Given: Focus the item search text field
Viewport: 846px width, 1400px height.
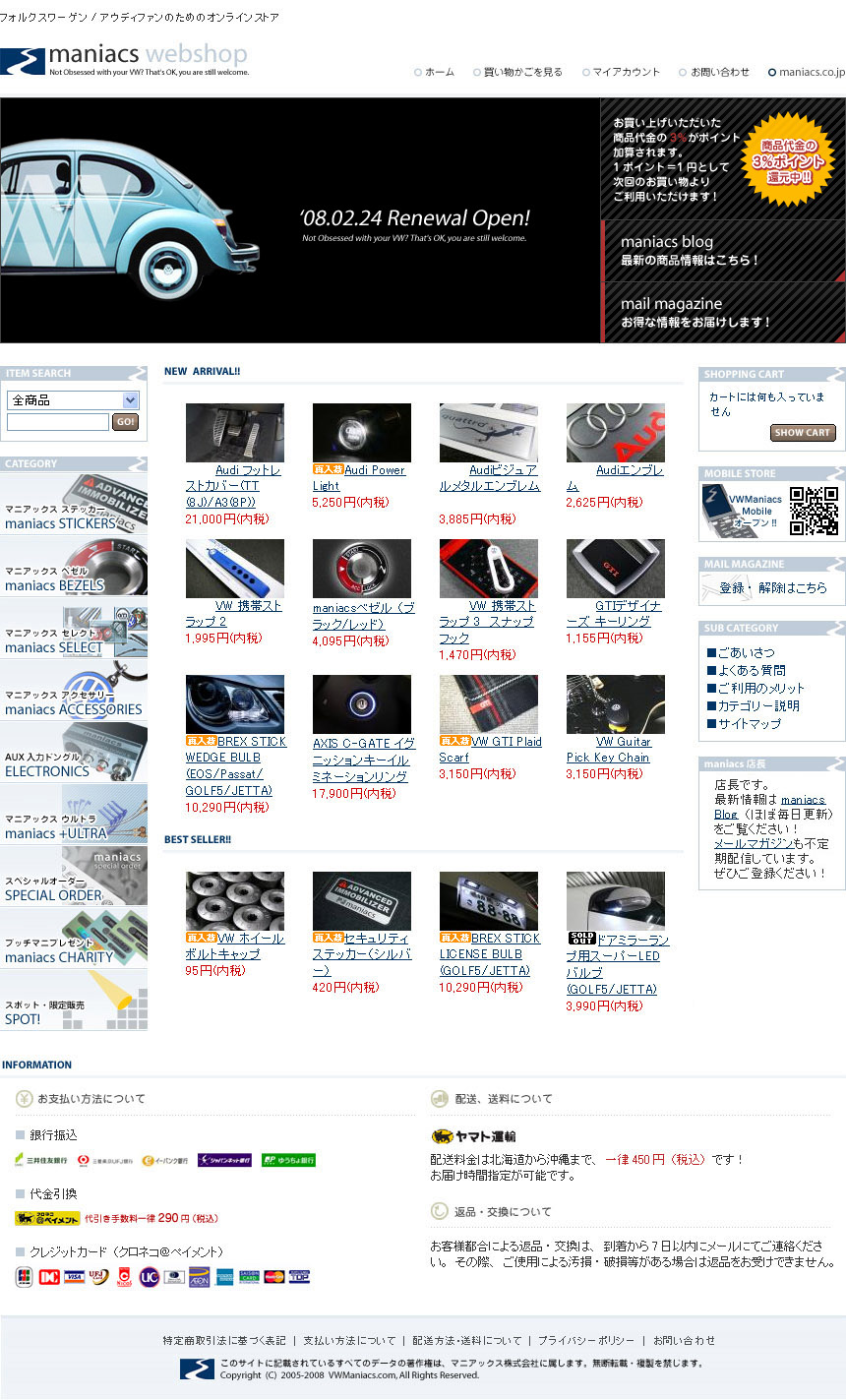Looking at the screenshot, I should point(58,422).
